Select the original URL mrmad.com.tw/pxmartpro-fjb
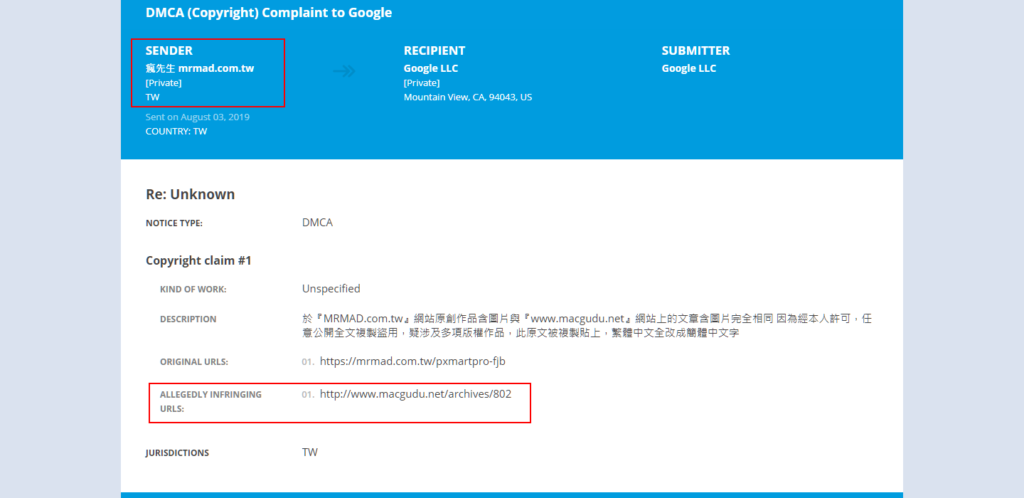Image resolution: width=1024 pixels, height=498 pixels. [413, 361]
